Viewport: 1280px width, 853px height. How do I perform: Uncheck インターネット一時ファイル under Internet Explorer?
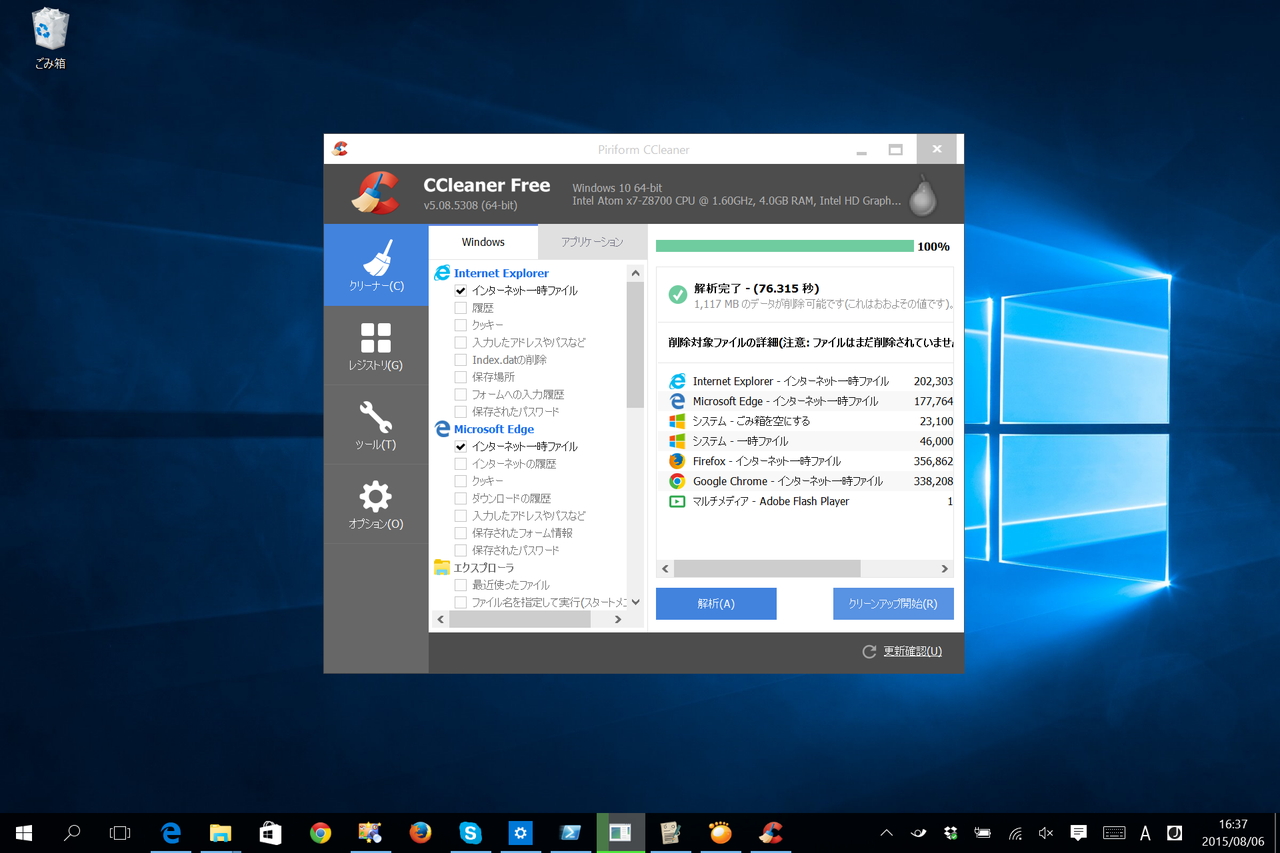[x=461, y=290]
